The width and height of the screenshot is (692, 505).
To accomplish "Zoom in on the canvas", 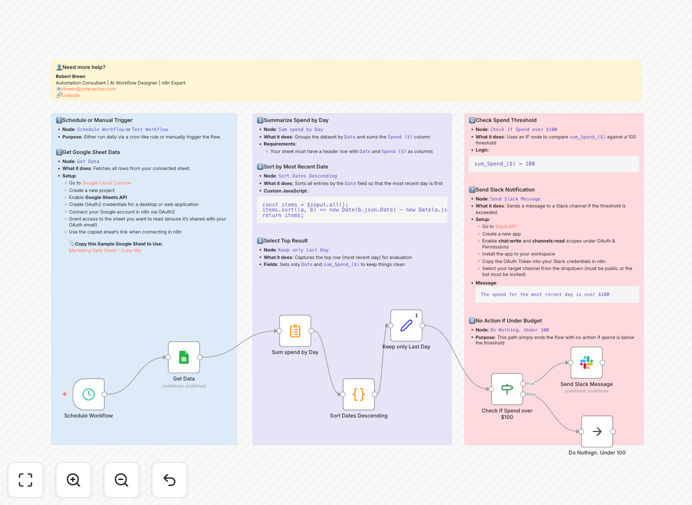I will point(73,480).
